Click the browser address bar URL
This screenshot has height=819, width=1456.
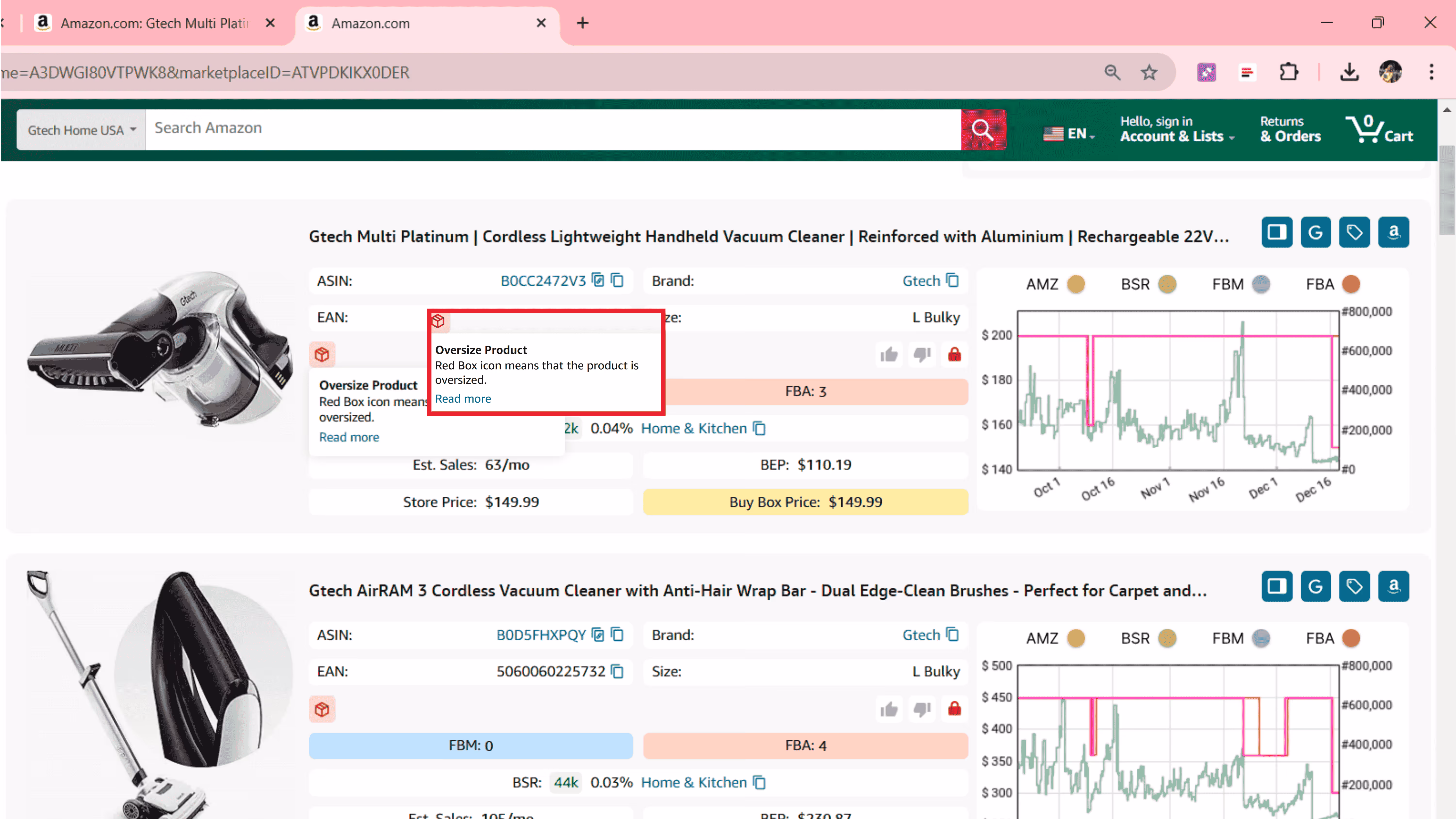coord(205,72)
